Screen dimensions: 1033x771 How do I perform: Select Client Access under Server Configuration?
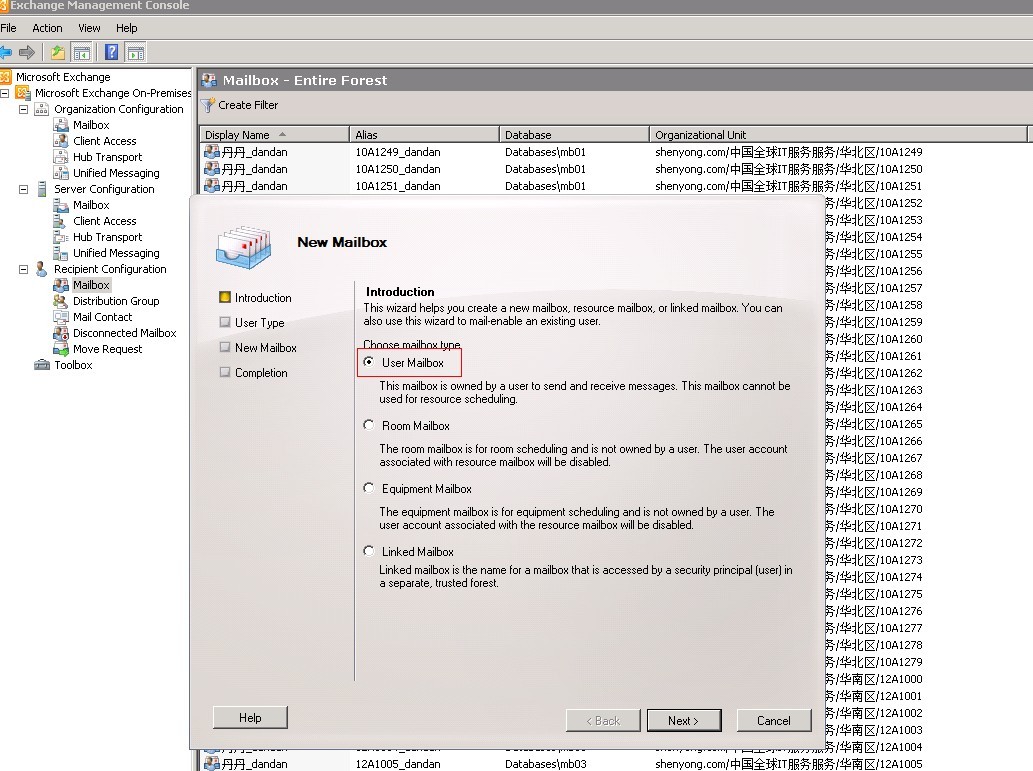tap(105, 221)
